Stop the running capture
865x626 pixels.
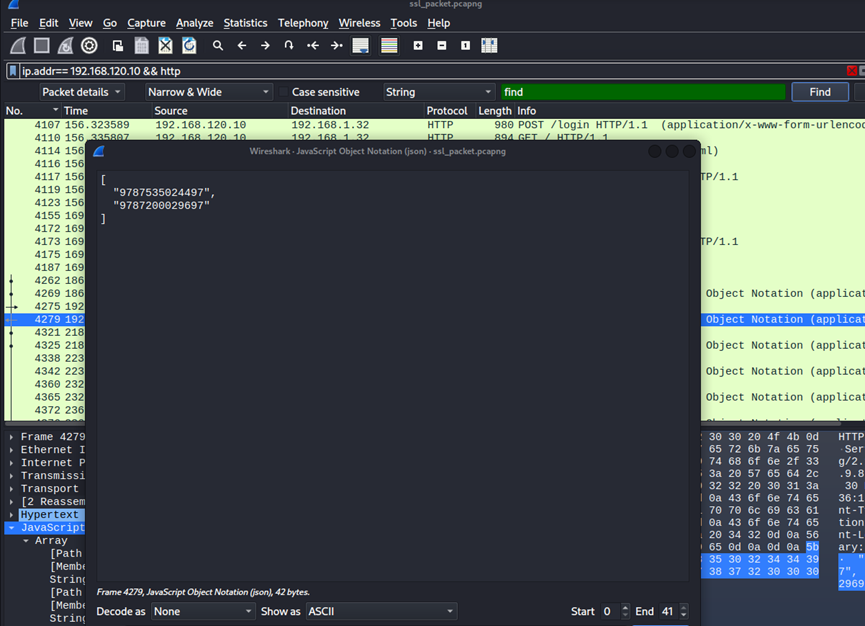point(42,45)
